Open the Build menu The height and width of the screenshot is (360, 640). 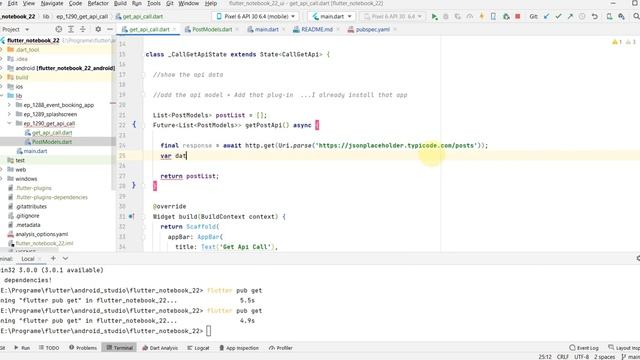[120, 3]
